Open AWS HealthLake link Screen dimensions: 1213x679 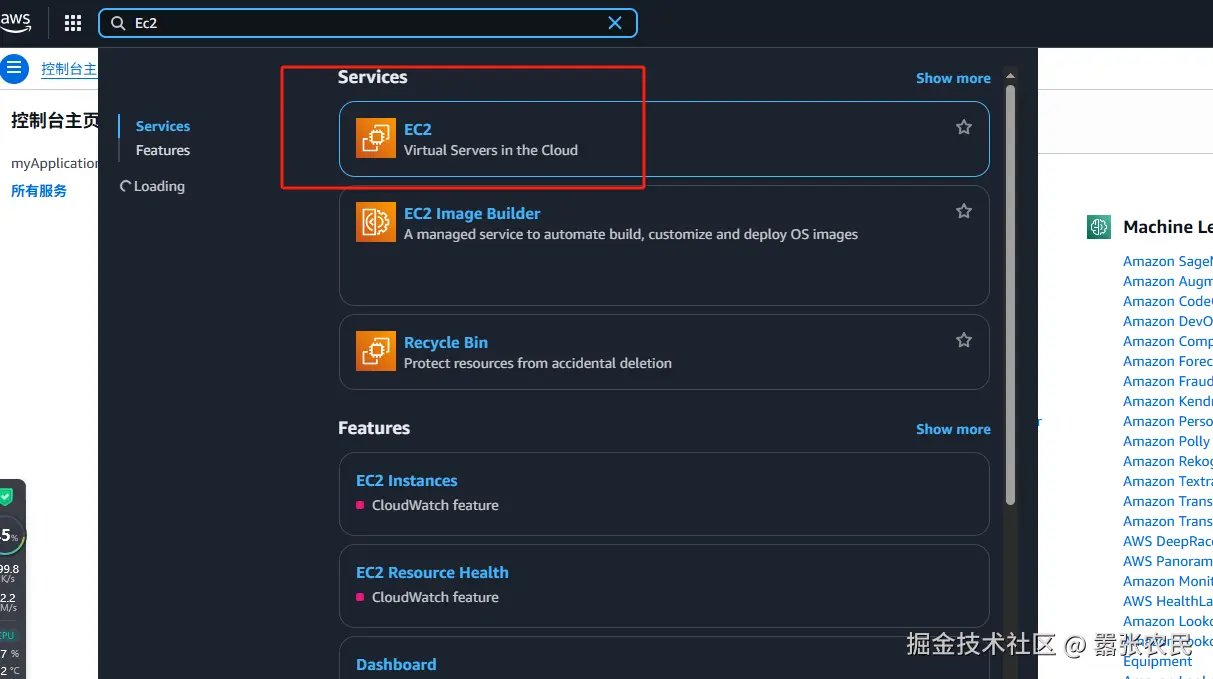[x=1167, y=601]
